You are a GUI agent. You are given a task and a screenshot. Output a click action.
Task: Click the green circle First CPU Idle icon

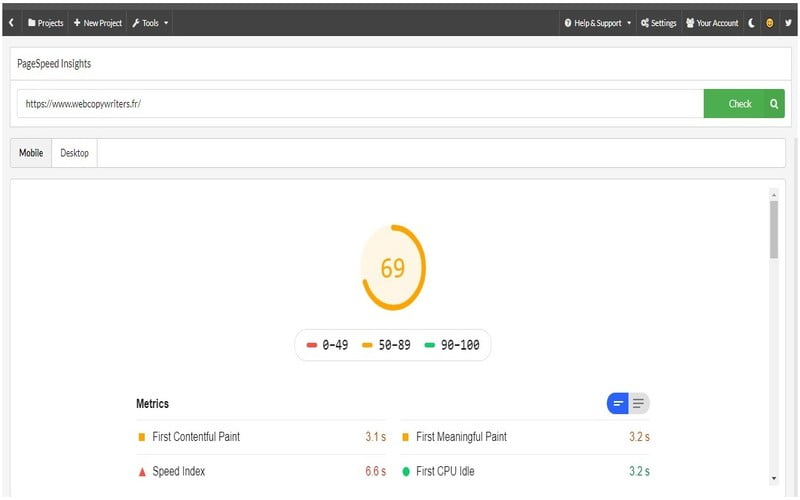[406, 471]
